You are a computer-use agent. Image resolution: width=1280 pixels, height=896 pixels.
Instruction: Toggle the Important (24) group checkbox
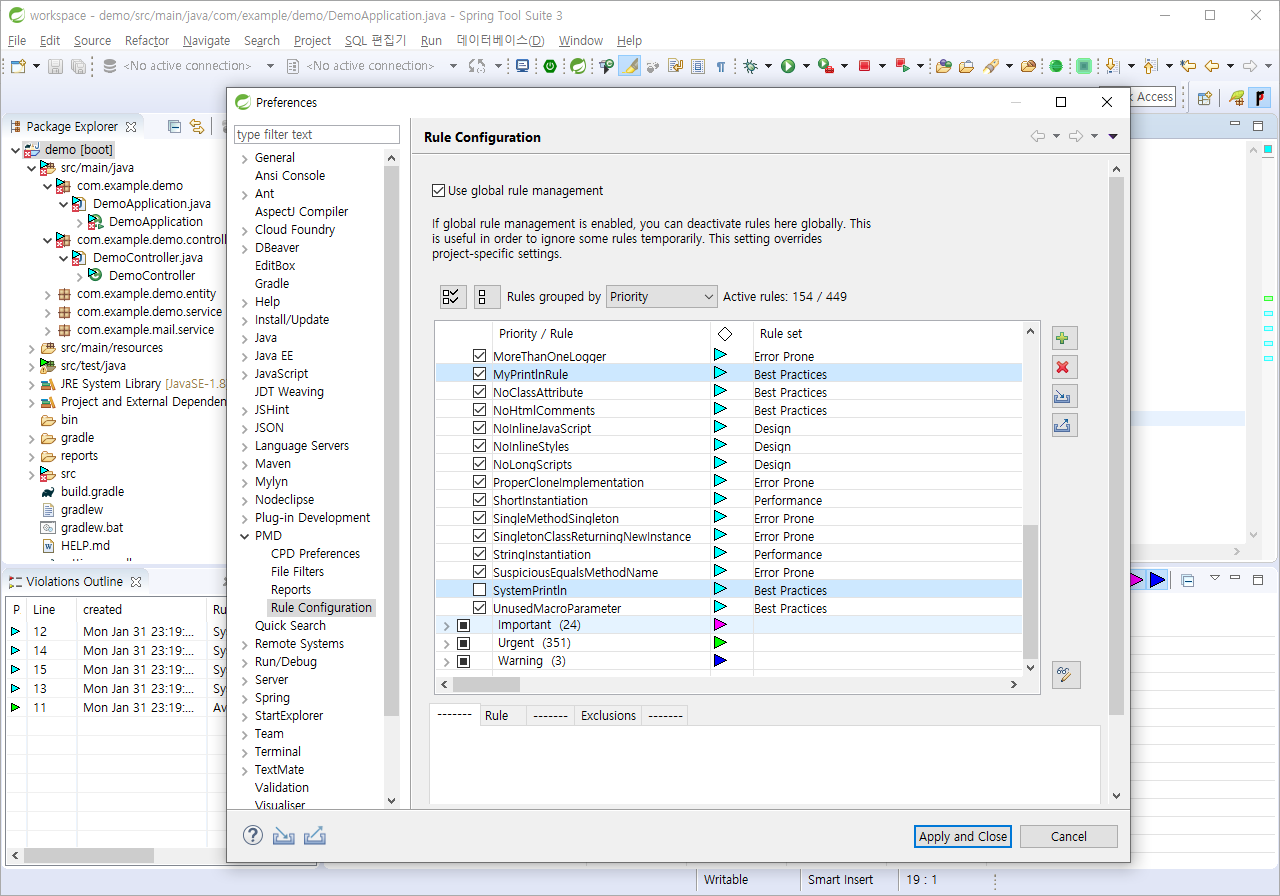(463, 625)
